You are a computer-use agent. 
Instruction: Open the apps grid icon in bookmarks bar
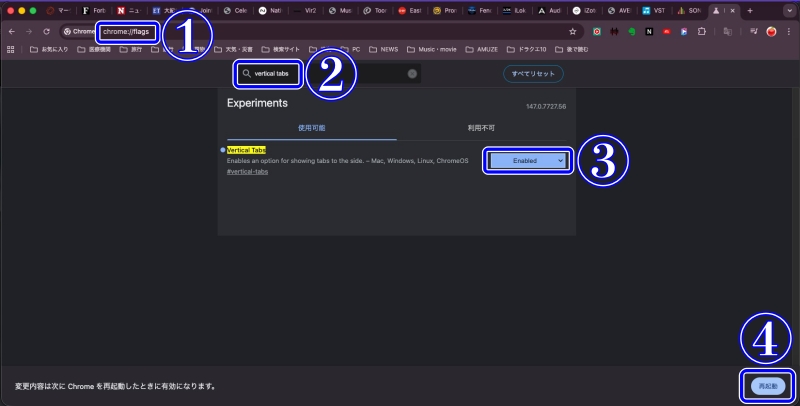click(x=11, y=48)
